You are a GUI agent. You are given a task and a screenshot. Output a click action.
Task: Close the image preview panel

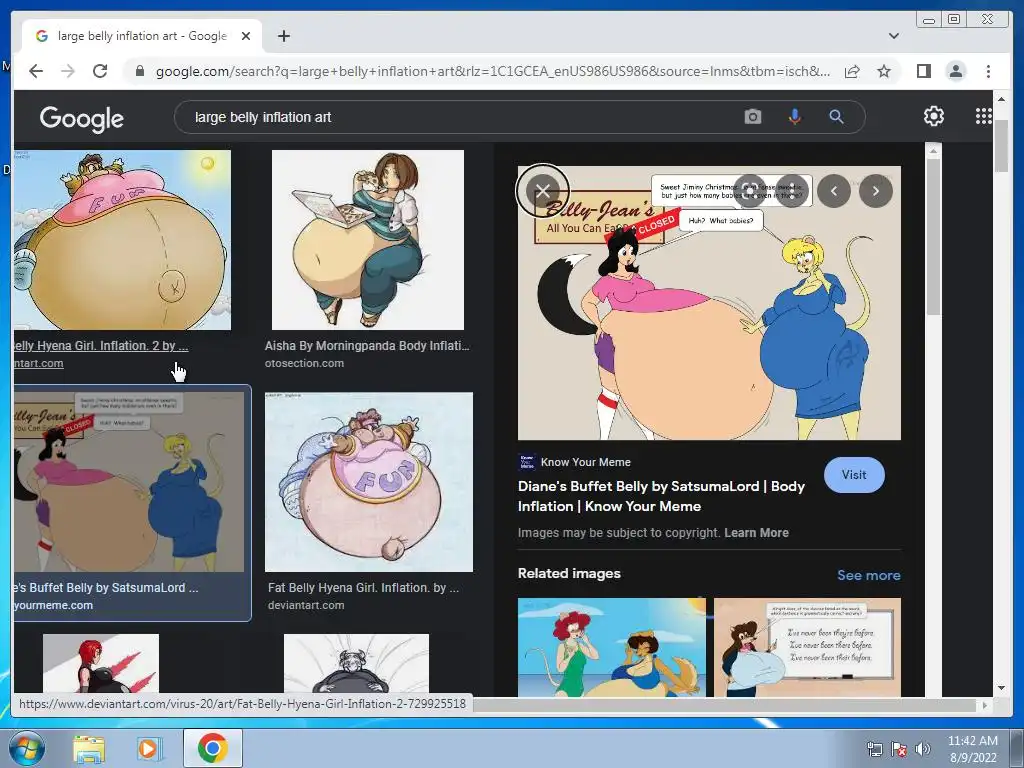tap(543, 191)
